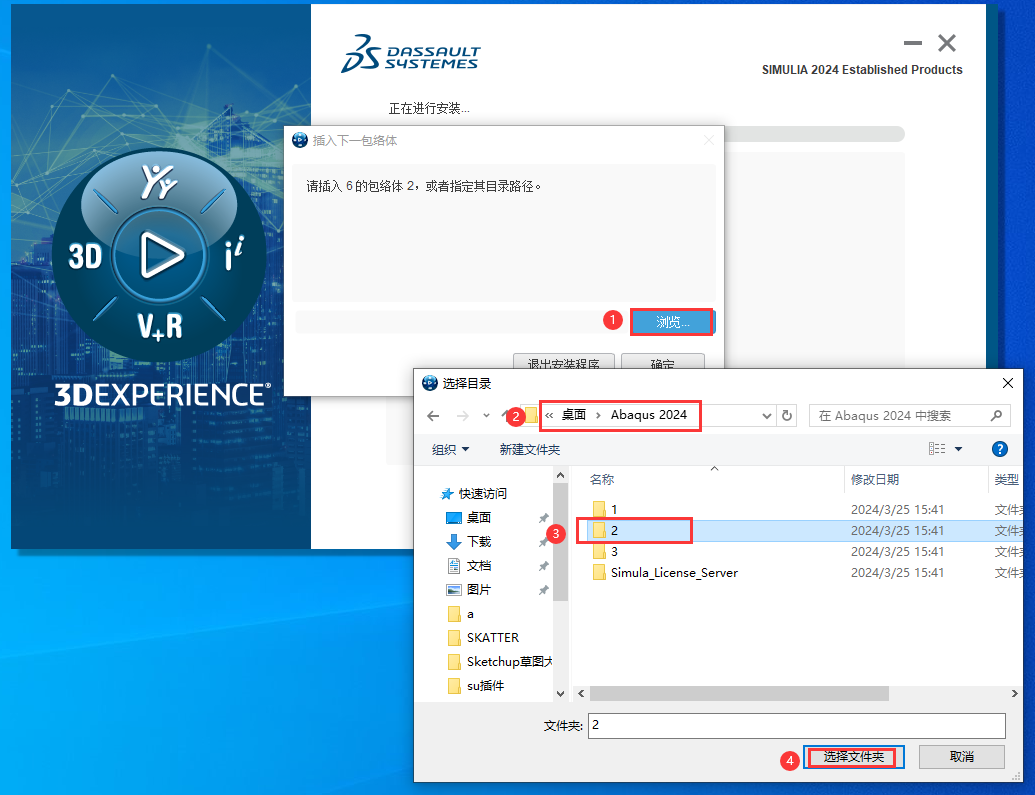Click sidebar scroll down arrow
The width and height of the screenshot is (1035, 795).
[560, 694]
